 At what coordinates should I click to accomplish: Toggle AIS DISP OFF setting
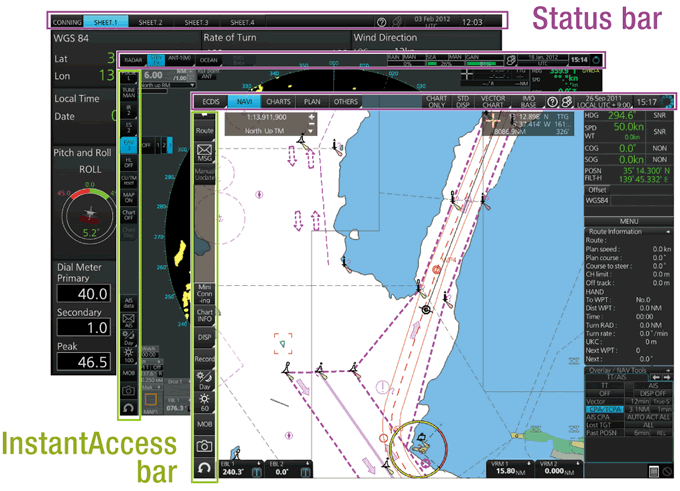pos(652,393)
